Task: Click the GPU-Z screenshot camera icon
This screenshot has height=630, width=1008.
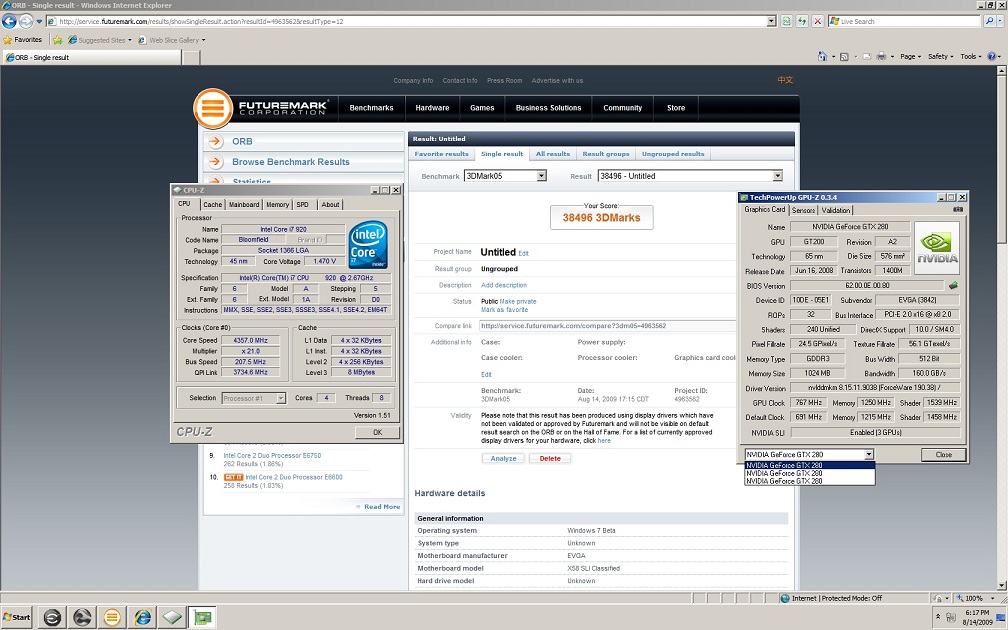Action: [x=958, y=210]
